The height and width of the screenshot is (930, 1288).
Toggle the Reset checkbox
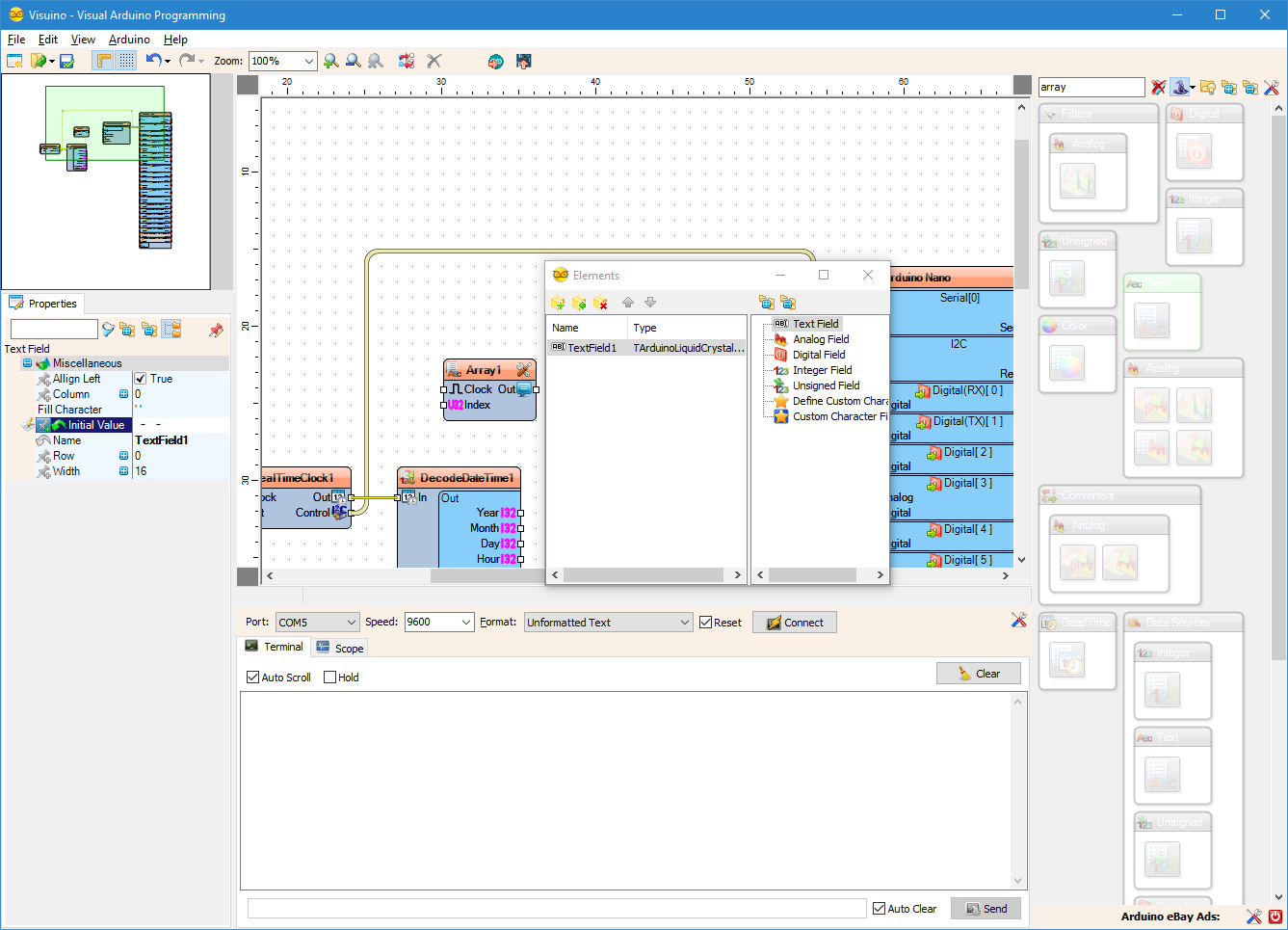706,623
